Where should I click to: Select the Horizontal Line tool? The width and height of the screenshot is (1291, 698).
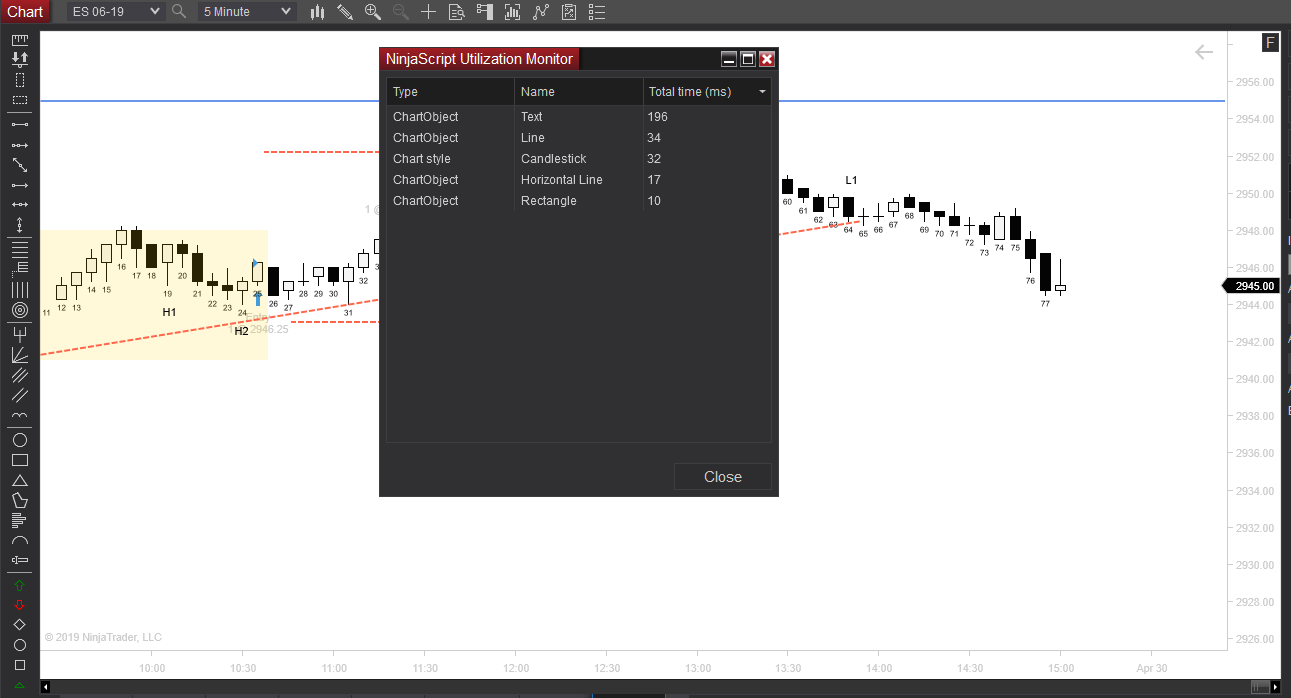19,204
